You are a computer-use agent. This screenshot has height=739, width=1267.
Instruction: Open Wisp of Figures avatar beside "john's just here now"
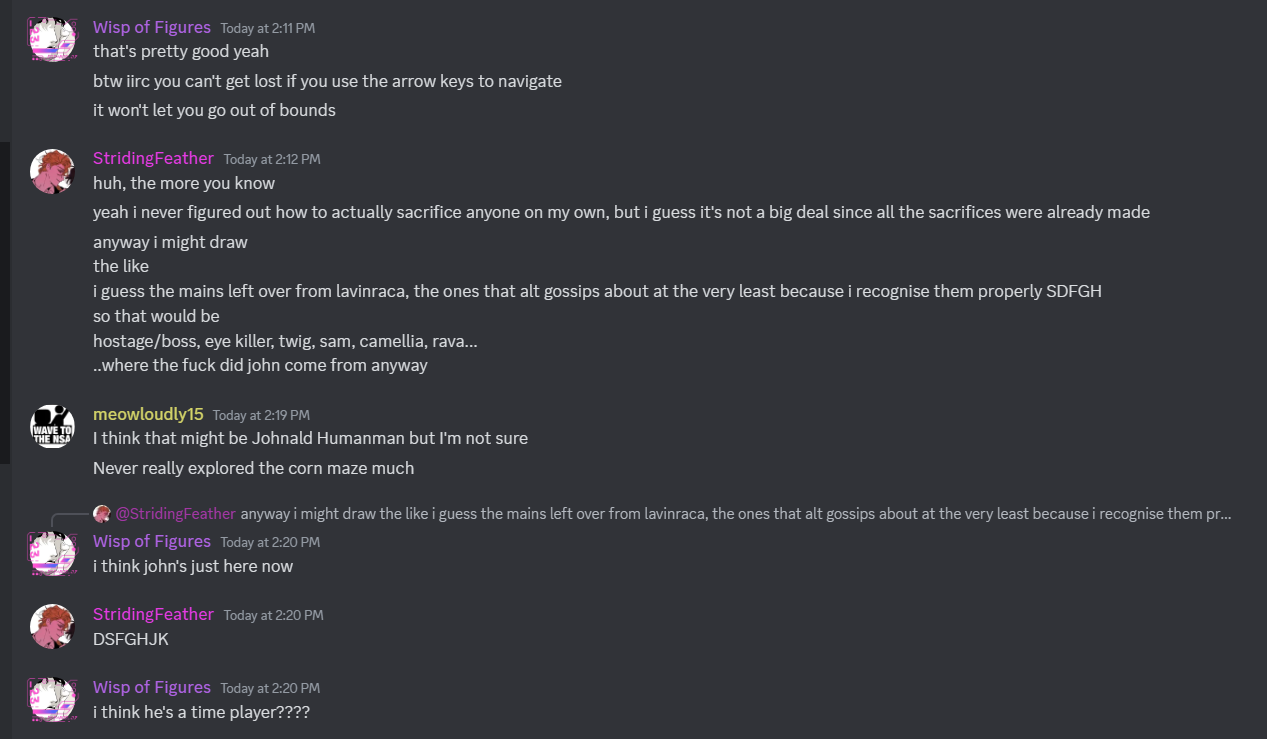52,553
